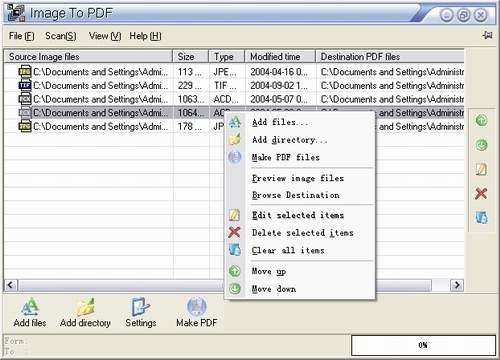
Task: Click file icon of the 1064 size row
Action: 25,113
